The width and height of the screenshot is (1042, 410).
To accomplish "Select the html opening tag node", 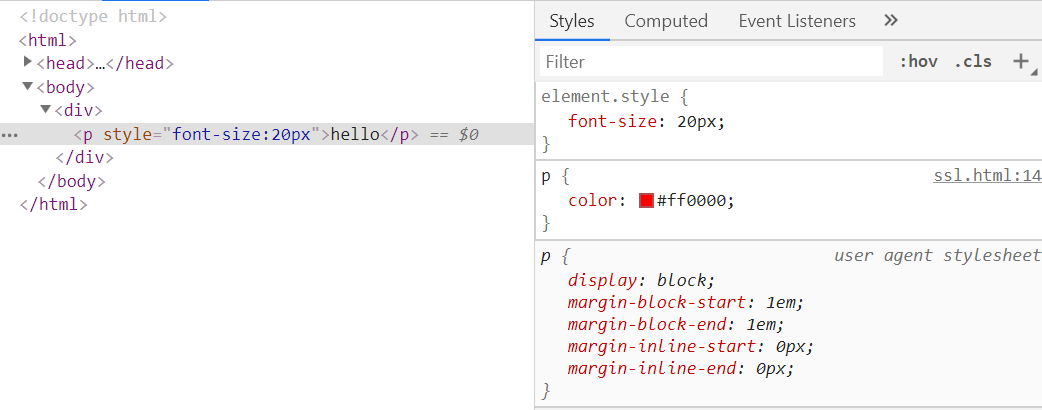I will pyautogui.click(x=48, y=40).
